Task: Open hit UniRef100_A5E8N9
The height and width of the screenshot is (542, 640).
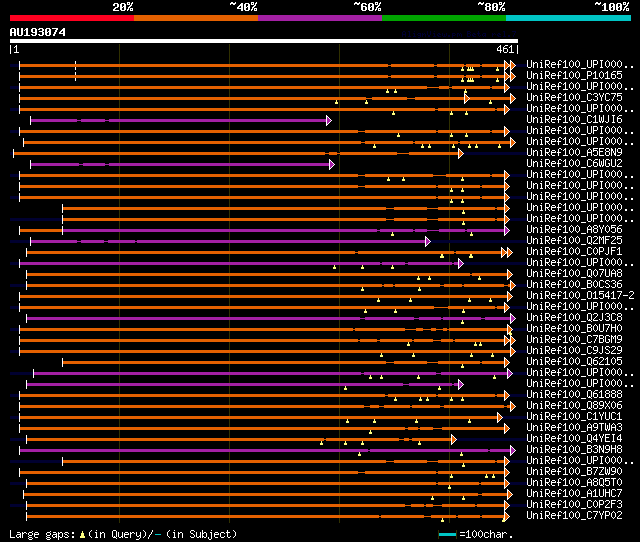Action: point(574,153)
